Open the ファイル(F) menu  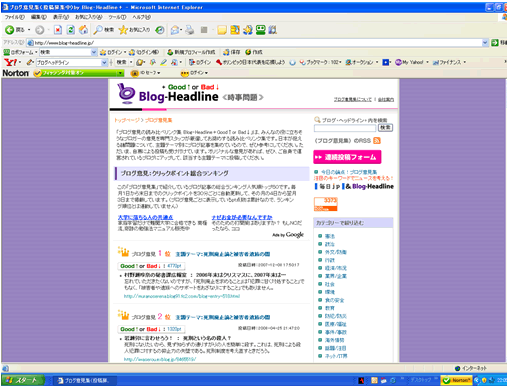click(x=14, y=17)
